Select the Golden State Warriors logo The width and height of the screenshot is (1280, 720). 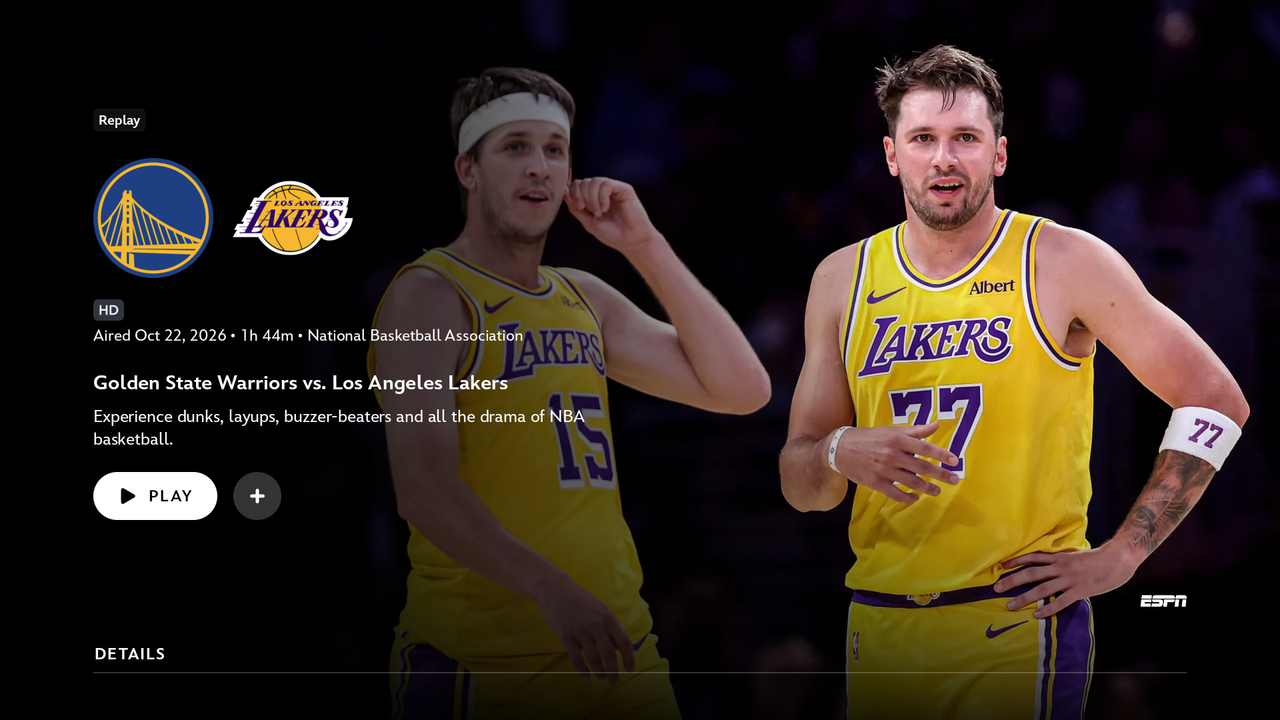tap(153, 218)
